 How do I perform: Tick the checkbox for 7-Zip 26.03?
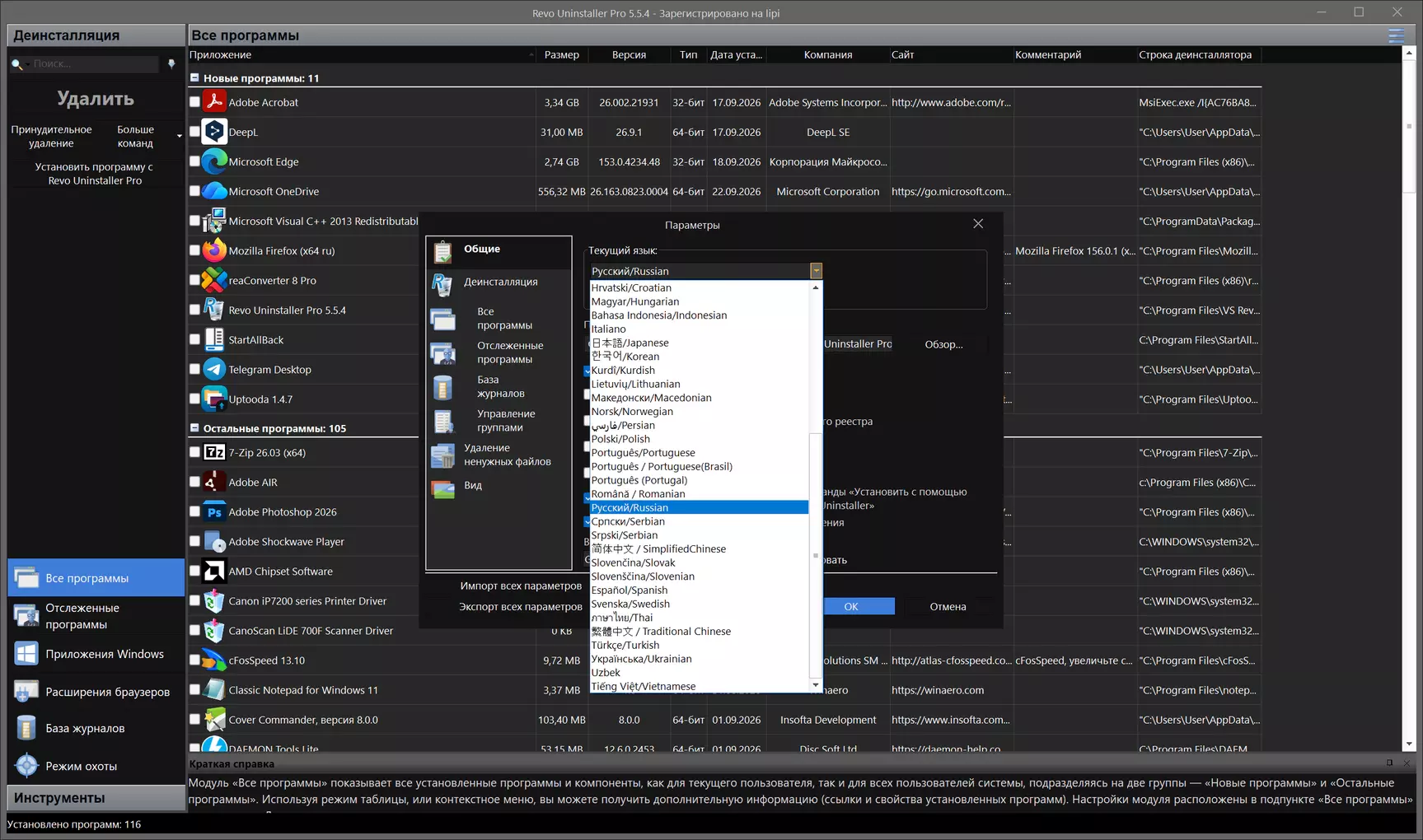(194, 452)
